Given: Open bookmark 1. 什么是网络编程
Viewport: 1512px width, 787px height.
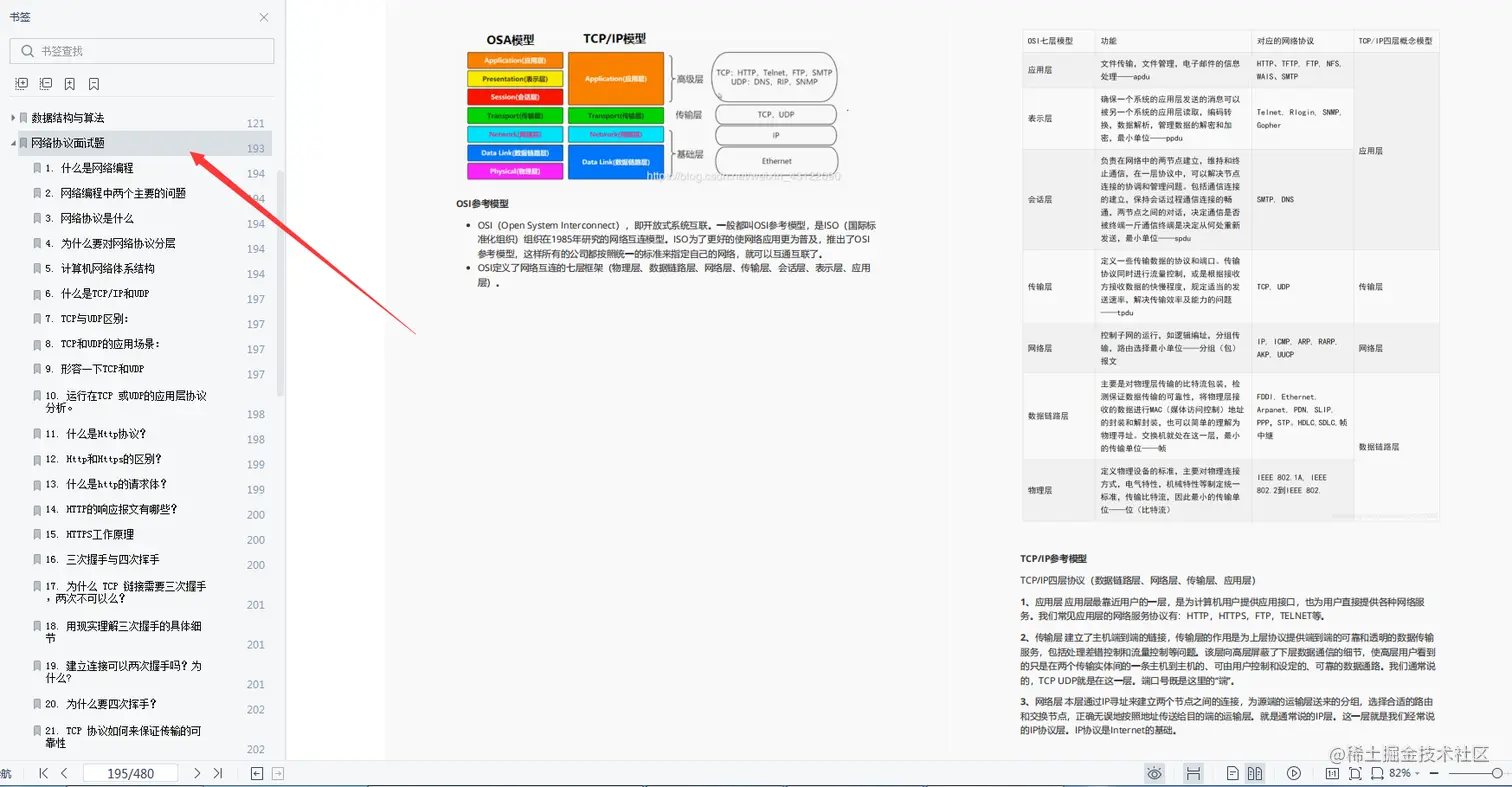Looking at the screenshot, I should pyautogui.click(x=89, y=168).
